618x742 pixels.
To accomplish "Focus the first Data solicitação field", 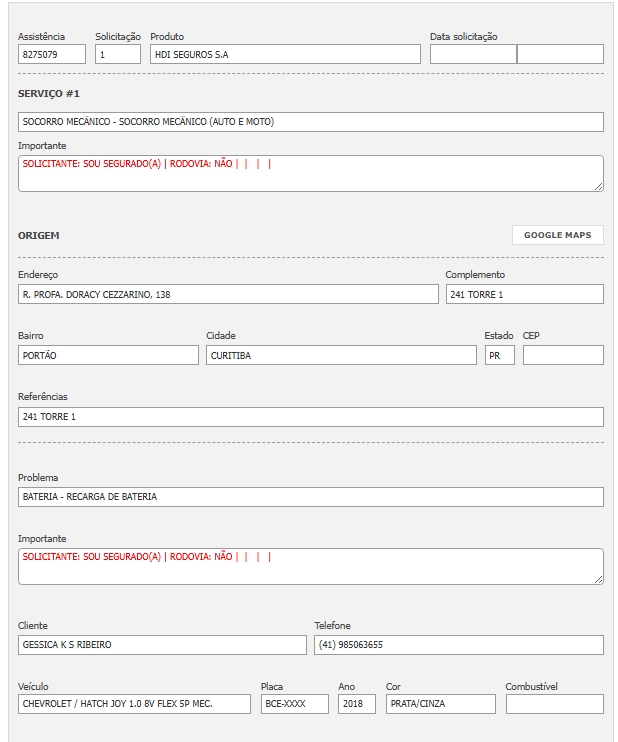I will 473,54.
